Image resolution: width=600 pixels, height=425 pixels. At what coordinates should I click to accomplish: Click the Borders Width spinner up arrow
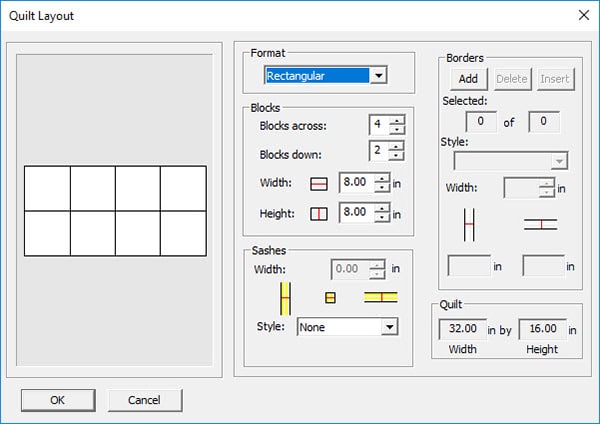547,183
